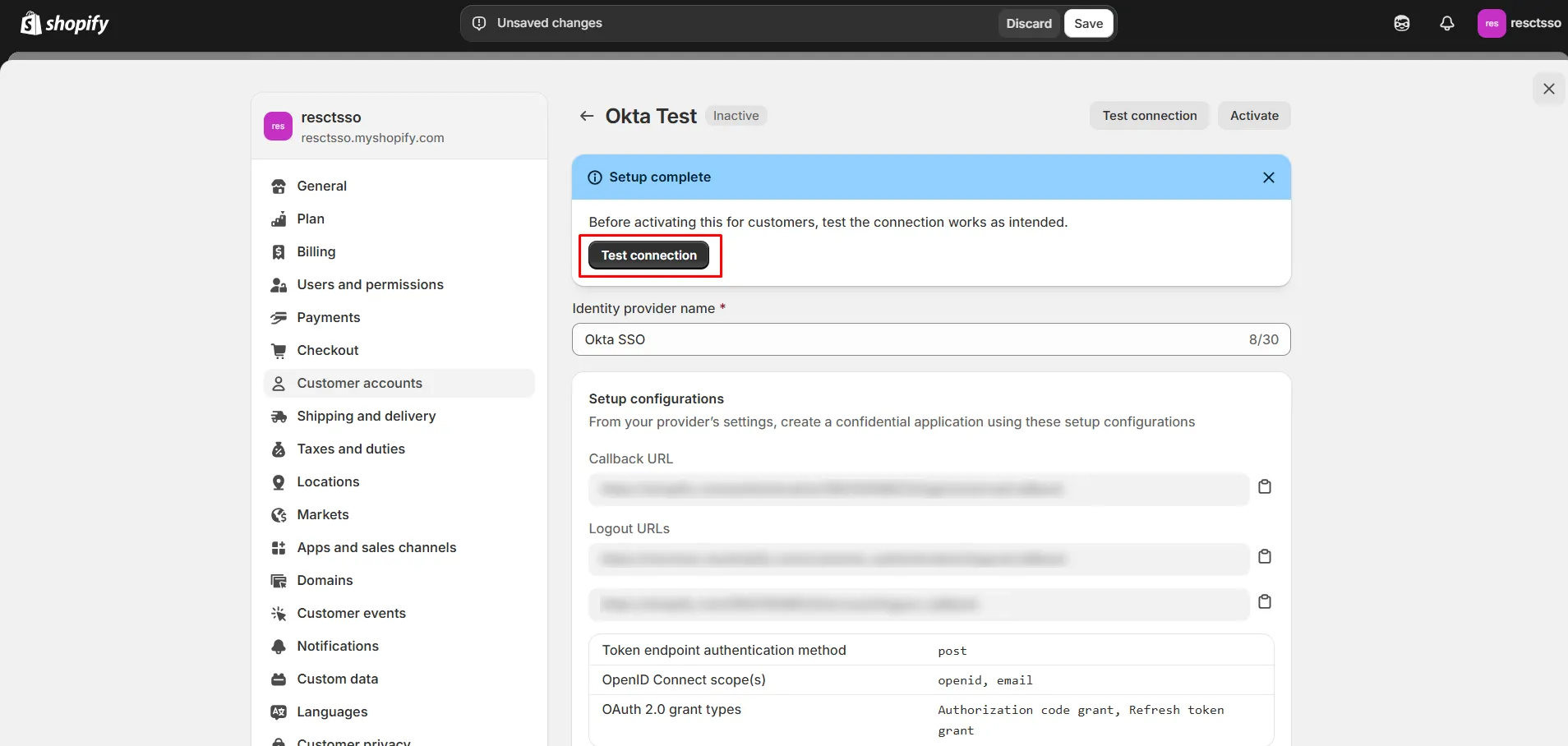The height and width of the screenshot is (746, 1568).
Task: Click the blurred Callback URL field
Action: (919, 490)
